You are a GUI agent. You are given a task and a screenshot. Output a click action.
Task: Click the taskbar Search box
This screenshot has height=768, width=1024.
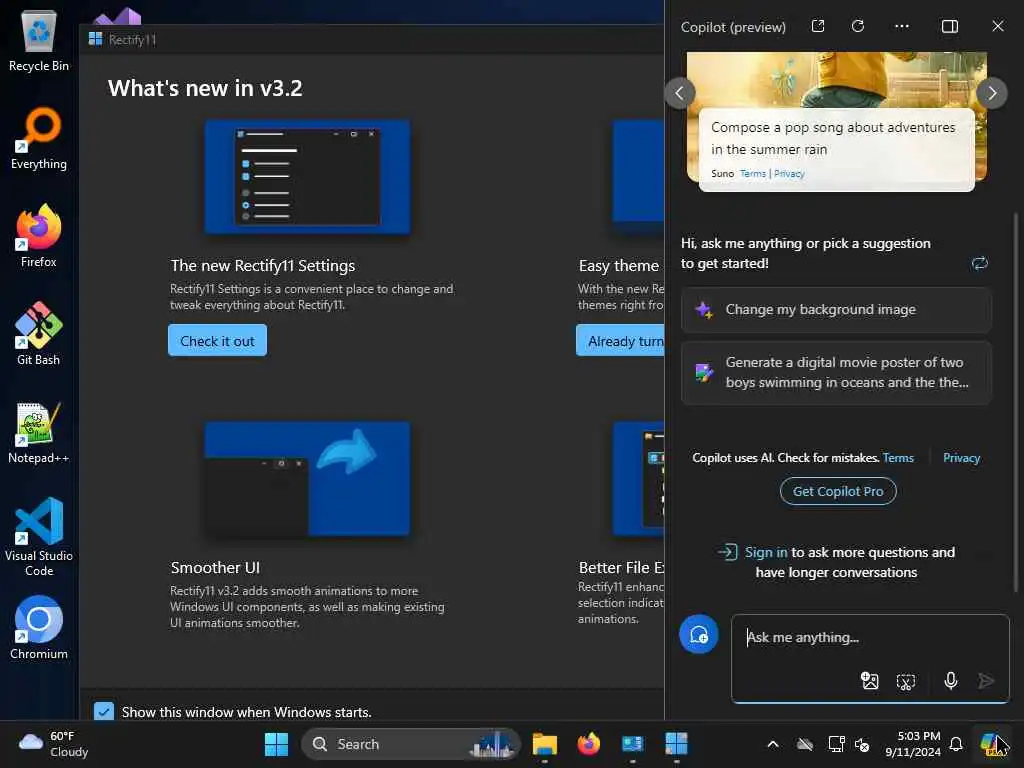[411, 744]
